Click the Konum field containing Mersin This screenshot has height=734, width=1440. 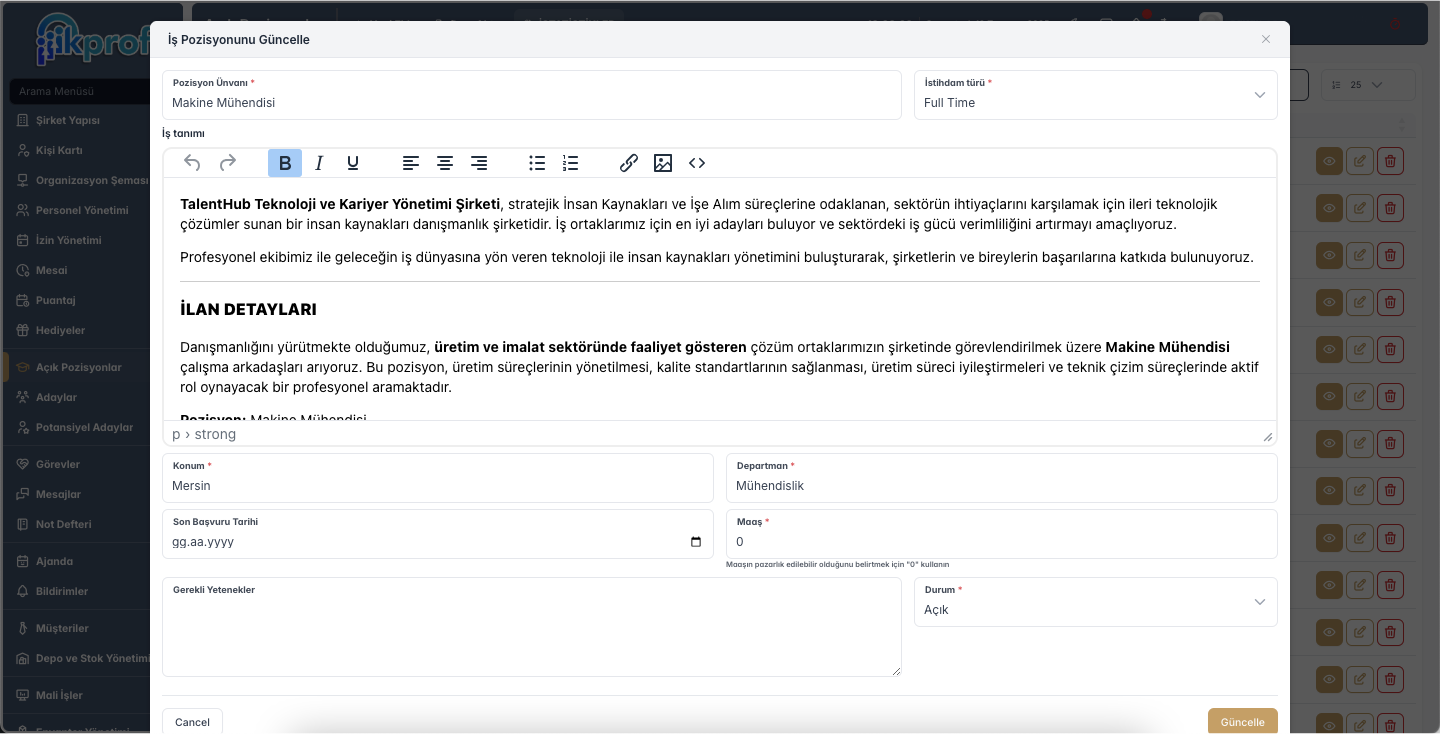(x=438, y=478)
